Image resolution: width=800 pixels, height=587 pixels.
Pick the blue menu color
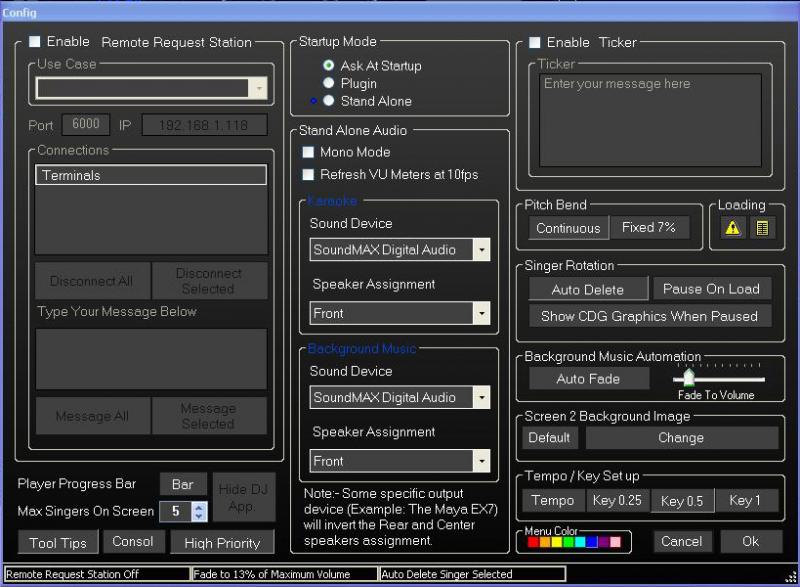point(592,542)
